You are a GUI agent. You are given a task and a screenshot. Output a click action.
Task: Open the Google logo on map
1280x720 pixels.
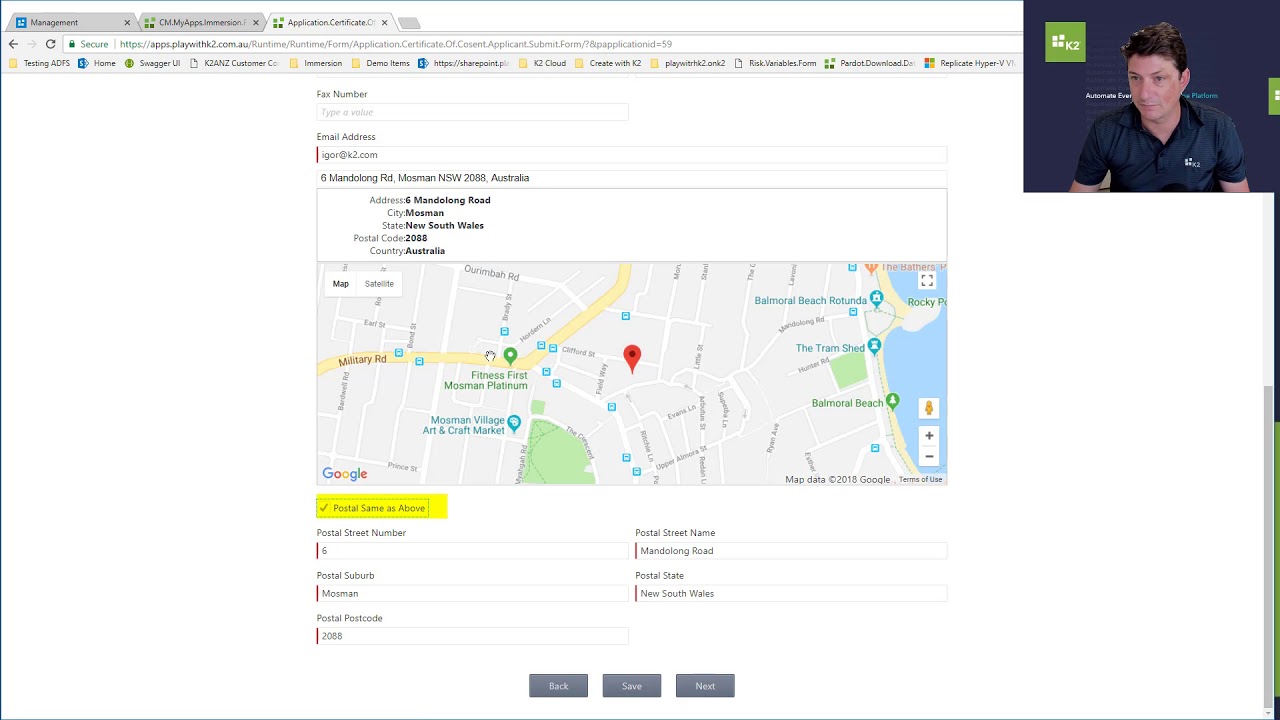[x=345, y=474]
